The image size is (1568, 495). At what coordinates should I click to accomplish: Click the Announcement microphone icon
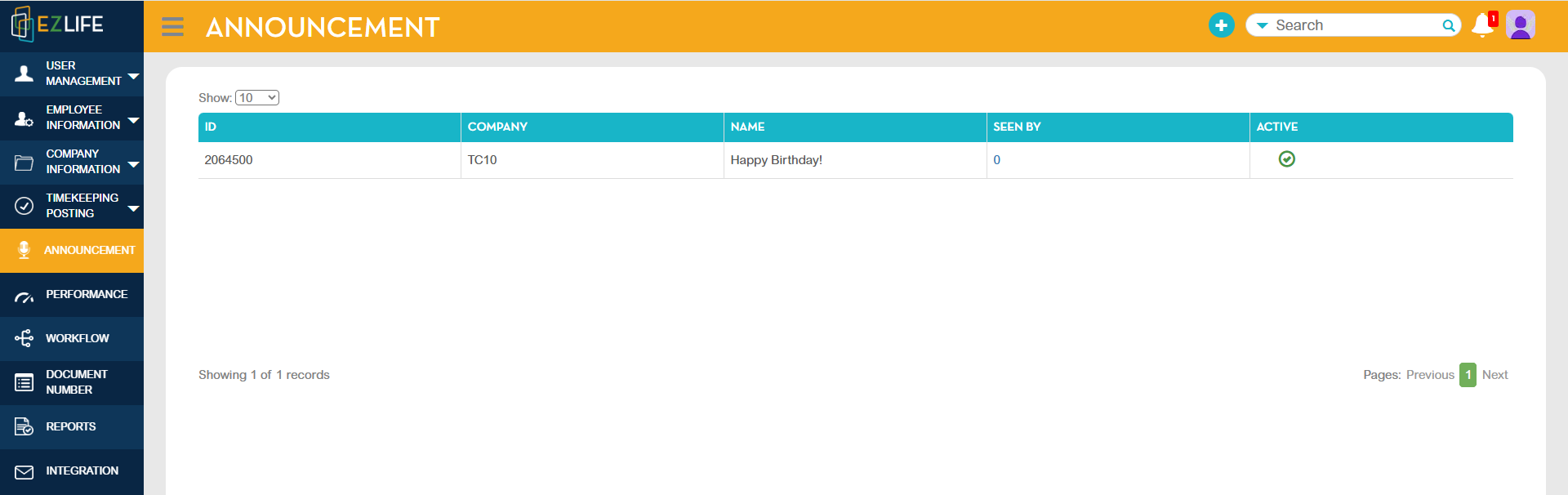pos(24,250)
